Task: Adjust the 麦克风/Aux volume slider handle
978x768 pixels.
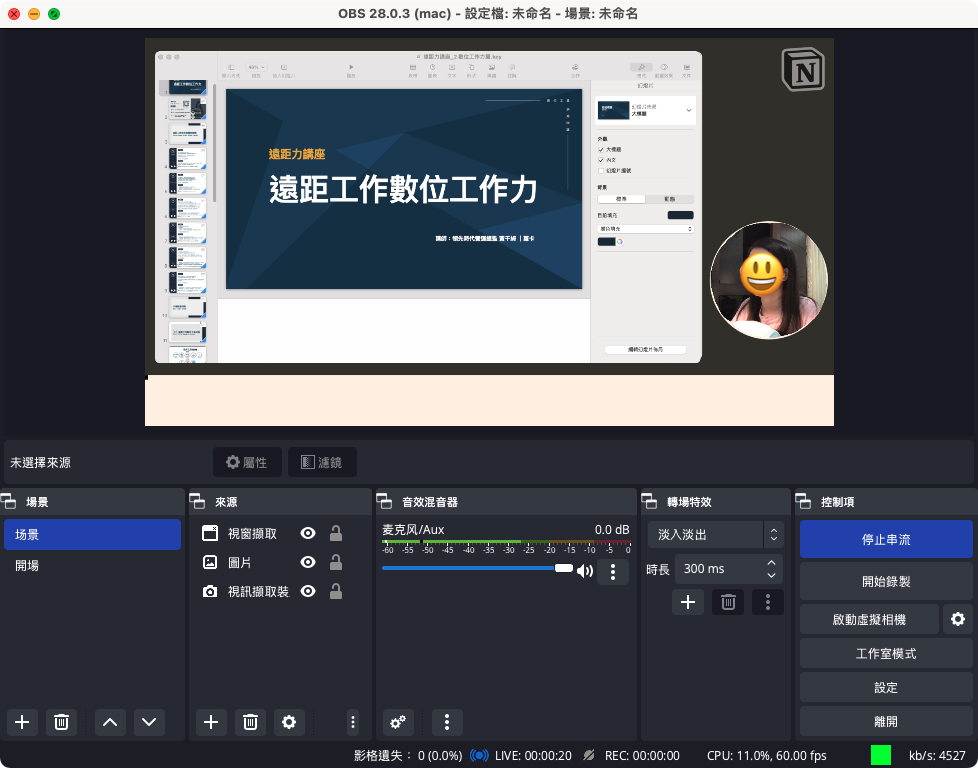Action: tap(564, 568)
